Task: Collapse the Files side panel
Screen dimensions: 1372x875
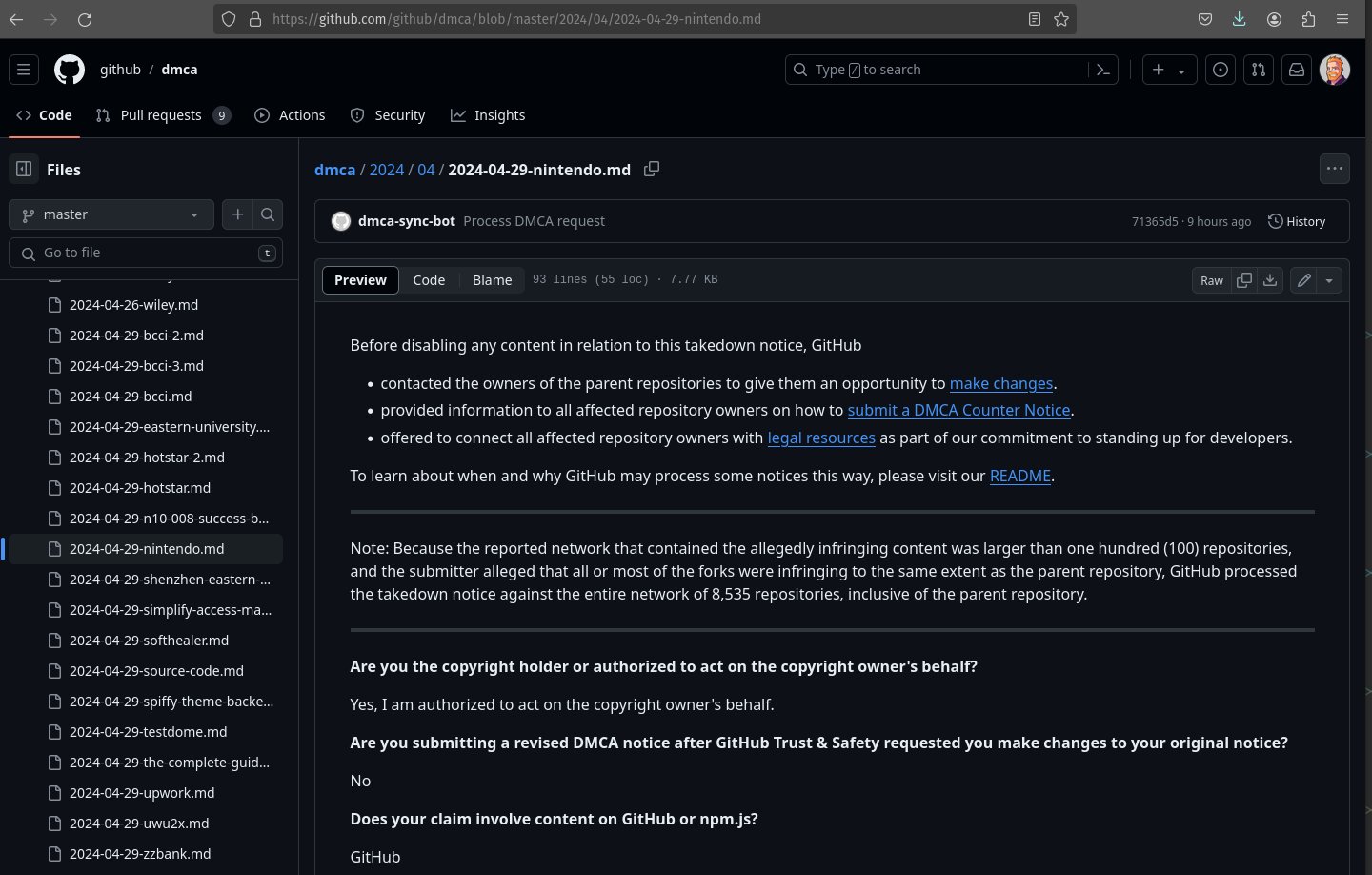Action: pos(24,170)
